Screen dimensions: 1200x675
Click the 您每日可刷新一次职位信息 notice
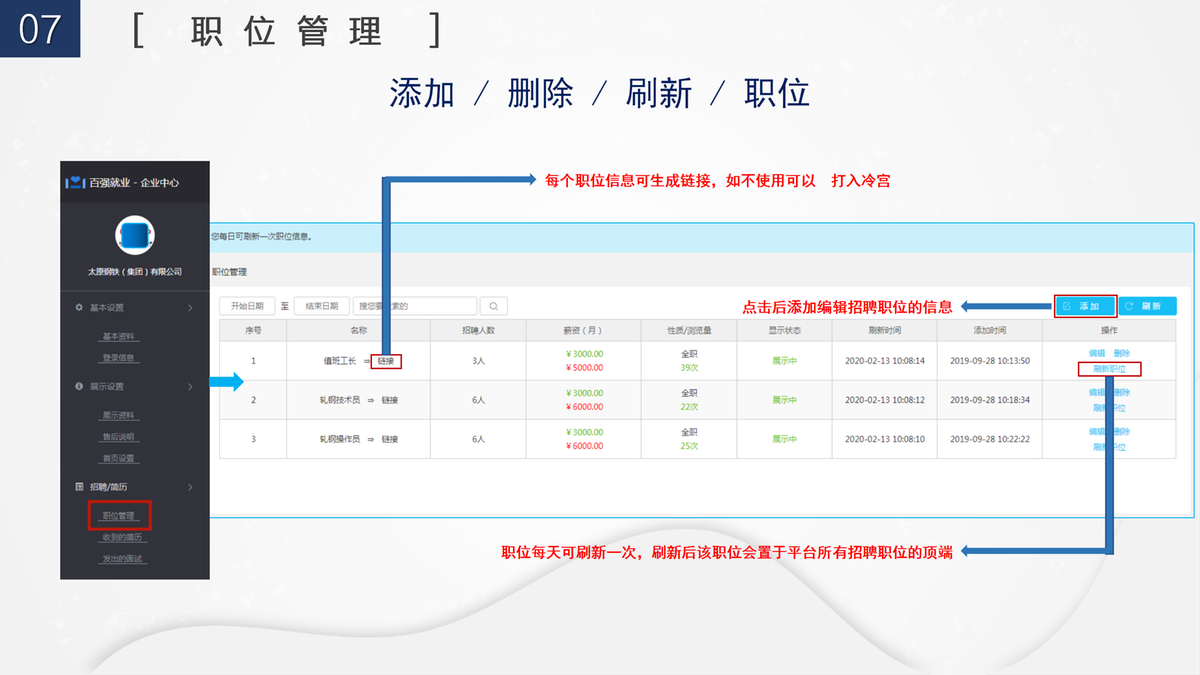262,237
